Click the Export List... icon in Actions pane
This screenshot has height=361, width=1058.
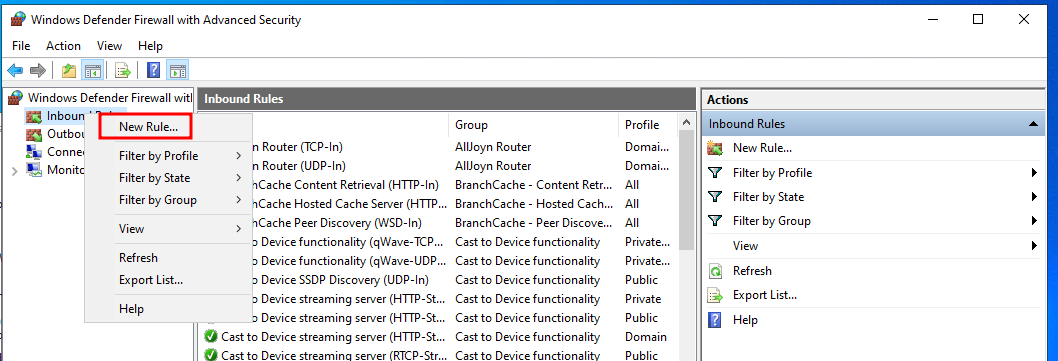click(715, 296)
